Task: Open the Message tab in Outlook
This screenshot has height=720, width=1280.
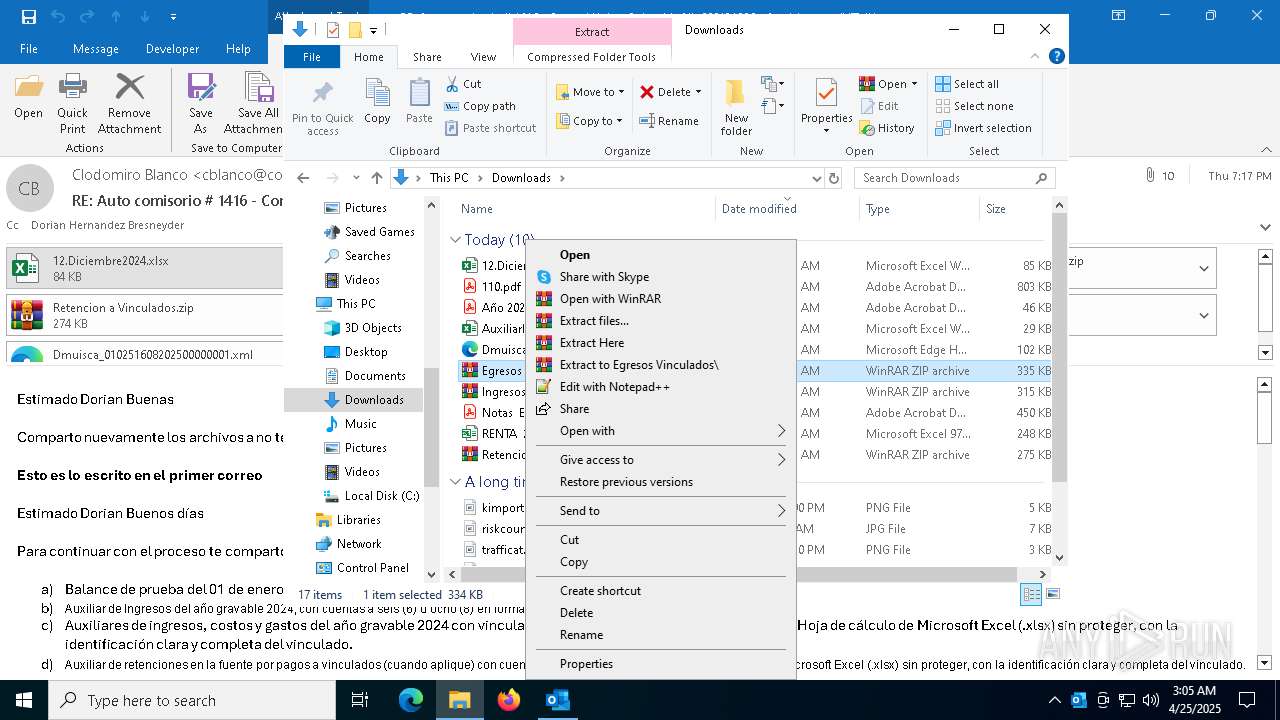Action: [96, 49]
